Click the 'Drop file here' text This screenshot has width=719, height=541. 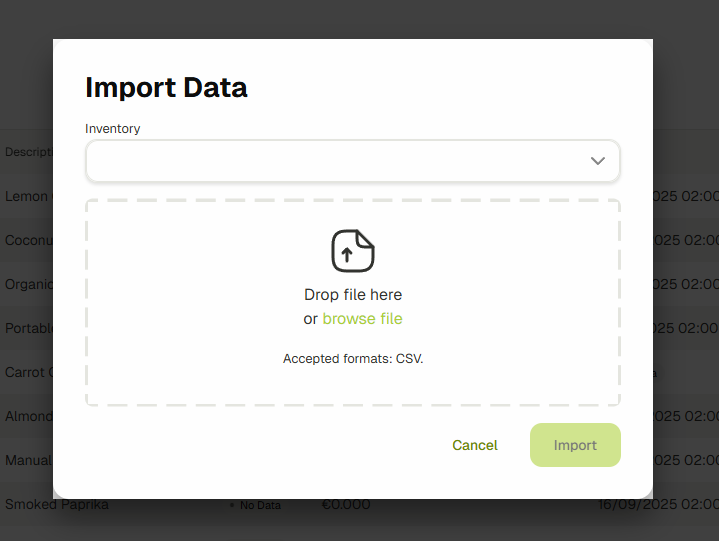click(x=353, y=295)
